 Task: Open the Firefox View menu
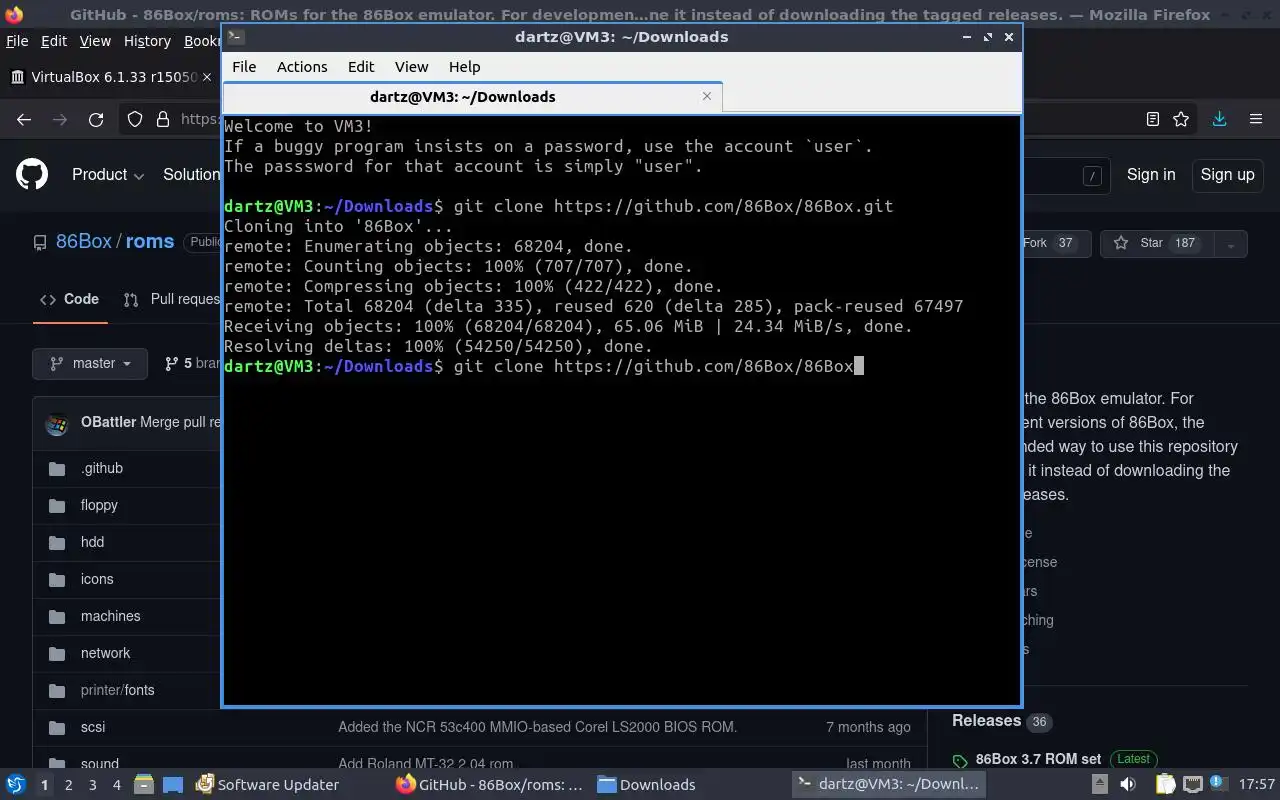[x=95, y=41]
